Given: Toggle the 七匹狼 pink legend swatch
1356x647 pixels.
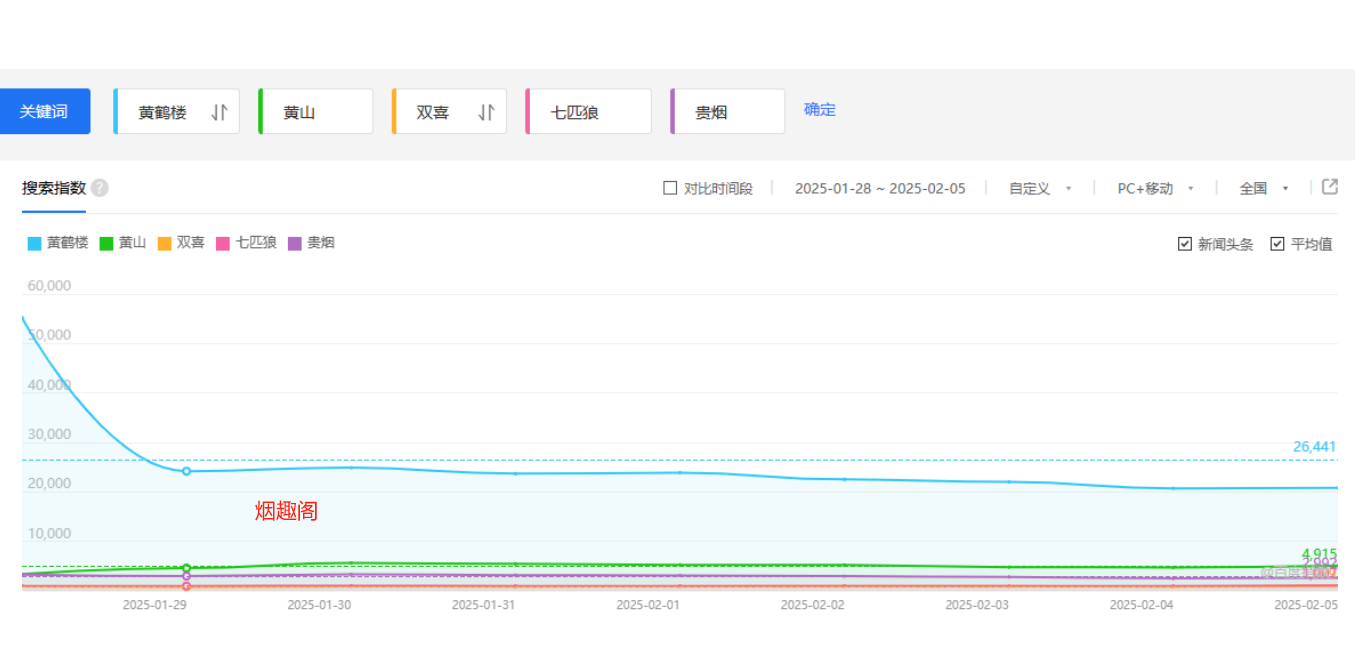Looking at the screenshot, I should (x=223, y=243).
